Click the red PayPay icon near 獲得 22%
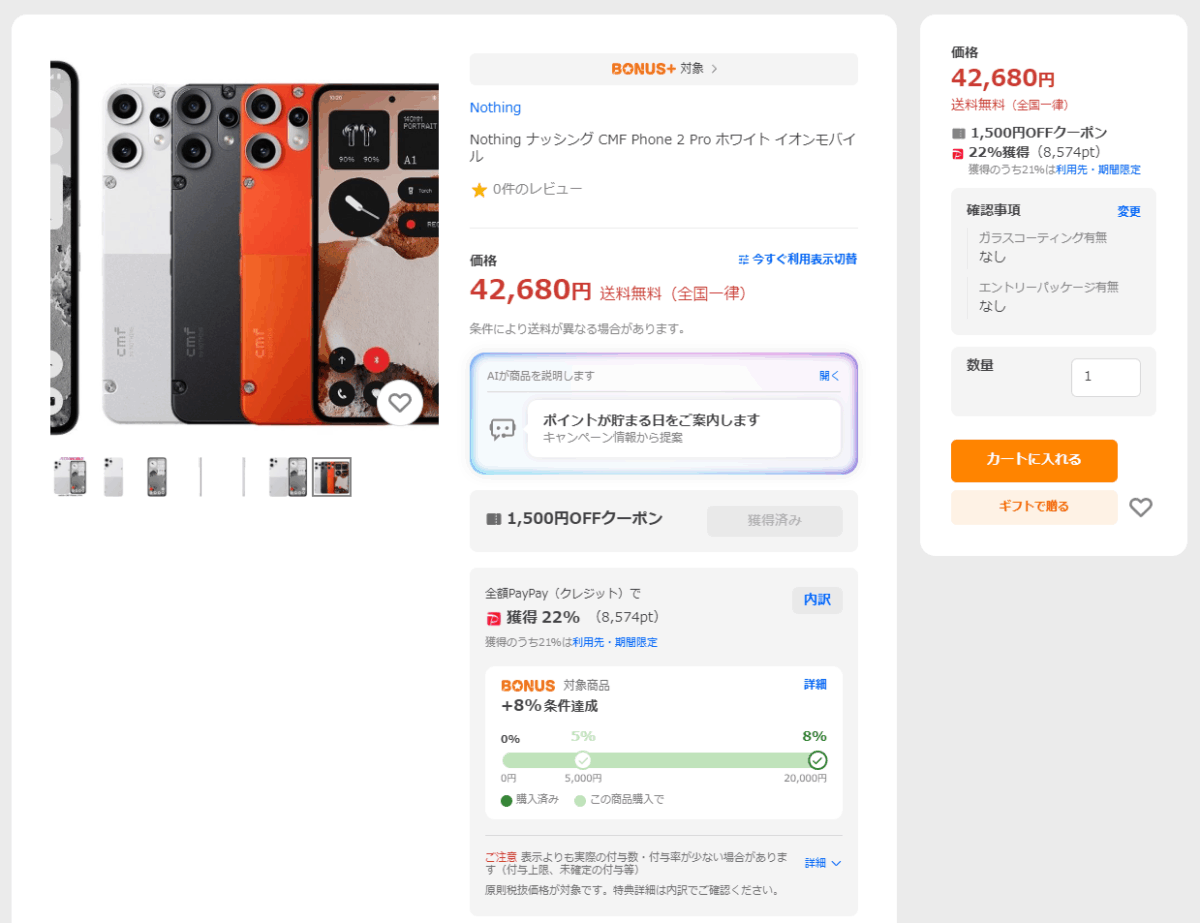This screenshot has width=1200, height=923. (493, 618)
